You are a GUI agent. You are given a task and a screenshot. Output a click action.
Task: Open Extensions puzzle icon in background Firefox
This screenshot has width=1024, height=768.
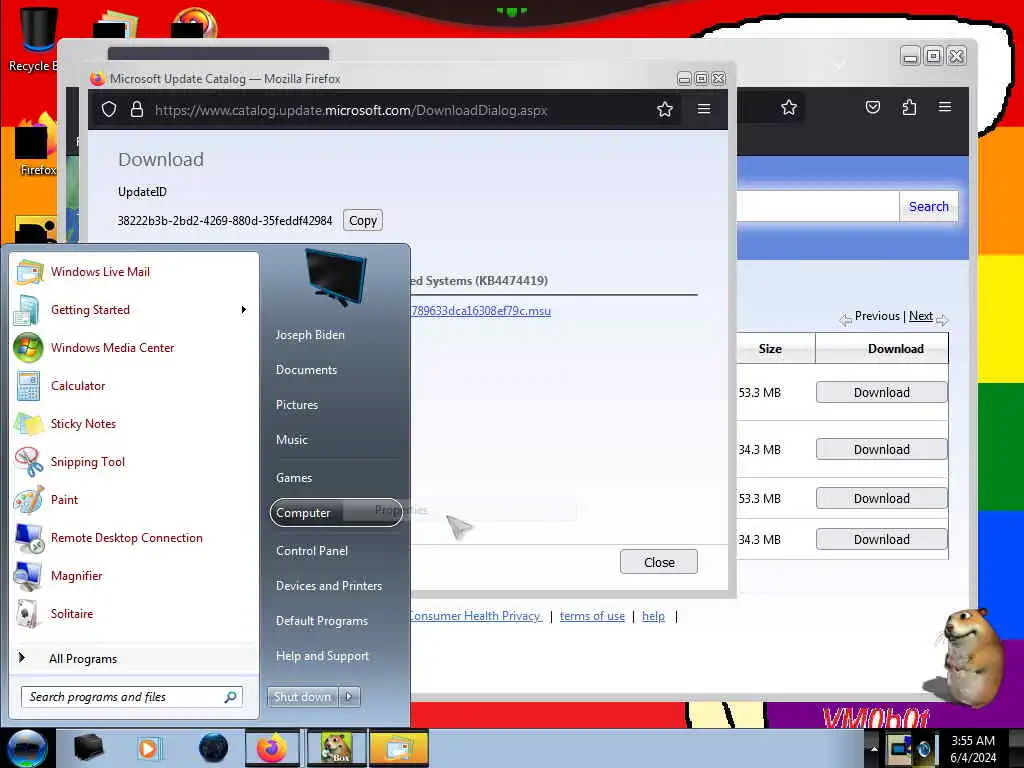[909, 107]
